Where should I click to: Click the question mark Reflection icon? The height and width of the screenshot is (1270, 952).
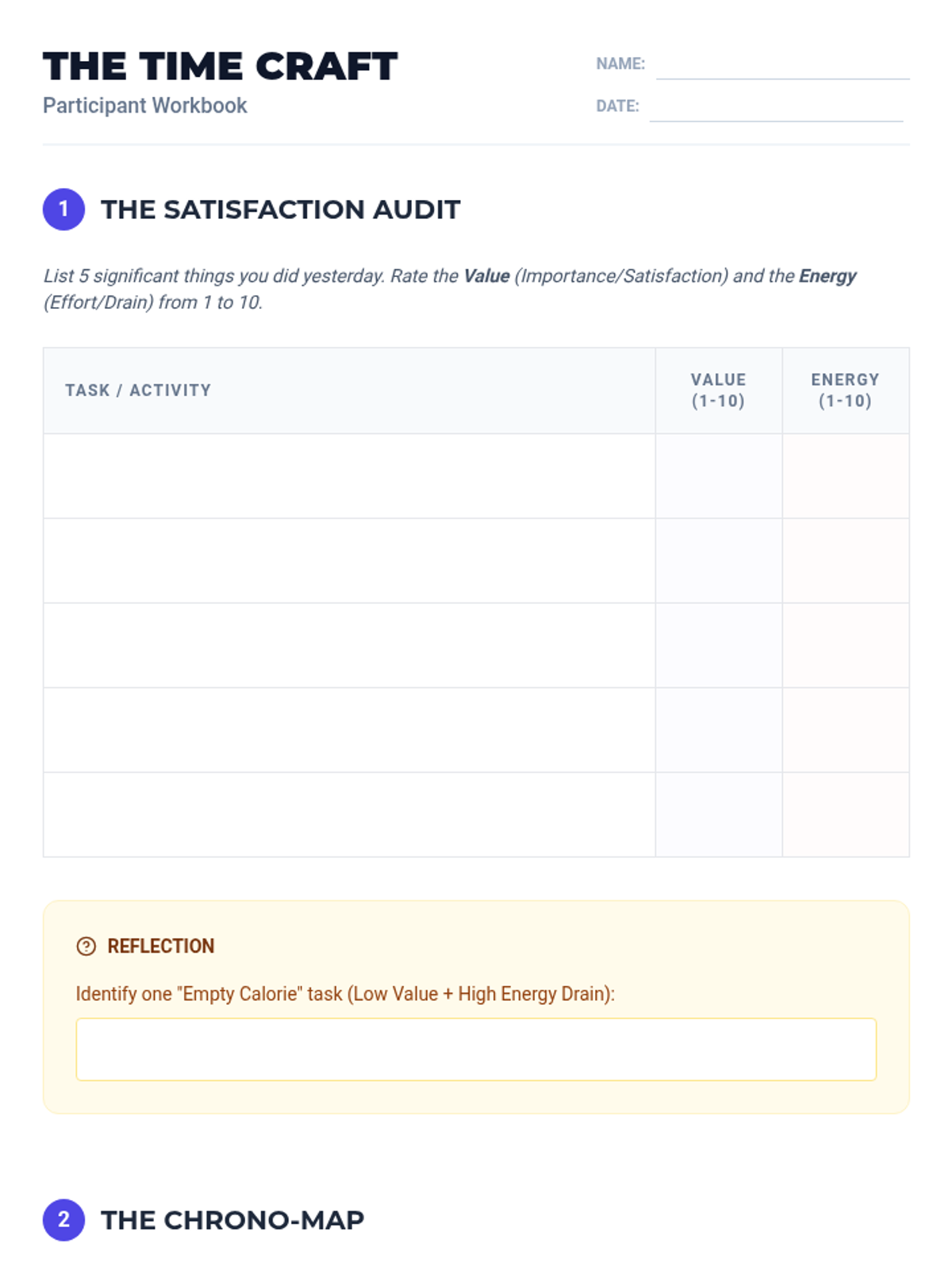pos(86,946)
